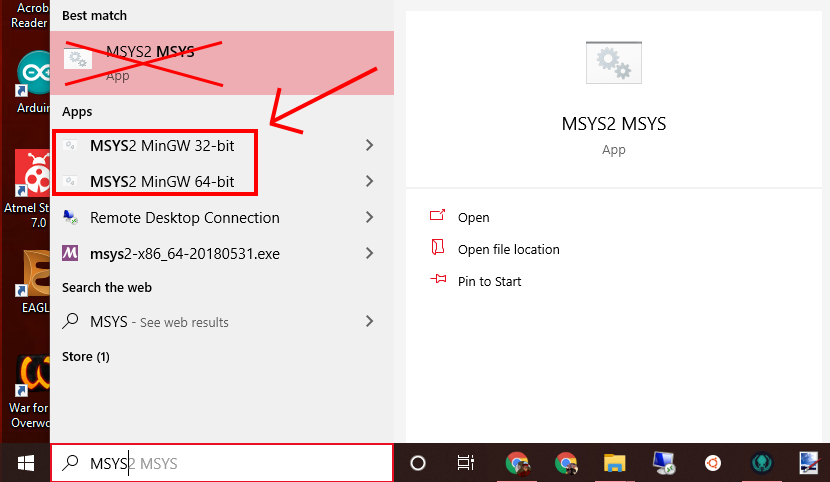
Task: Launch MSYS2 MinGW 32-bit from Apps list
Action: (222, 145)
